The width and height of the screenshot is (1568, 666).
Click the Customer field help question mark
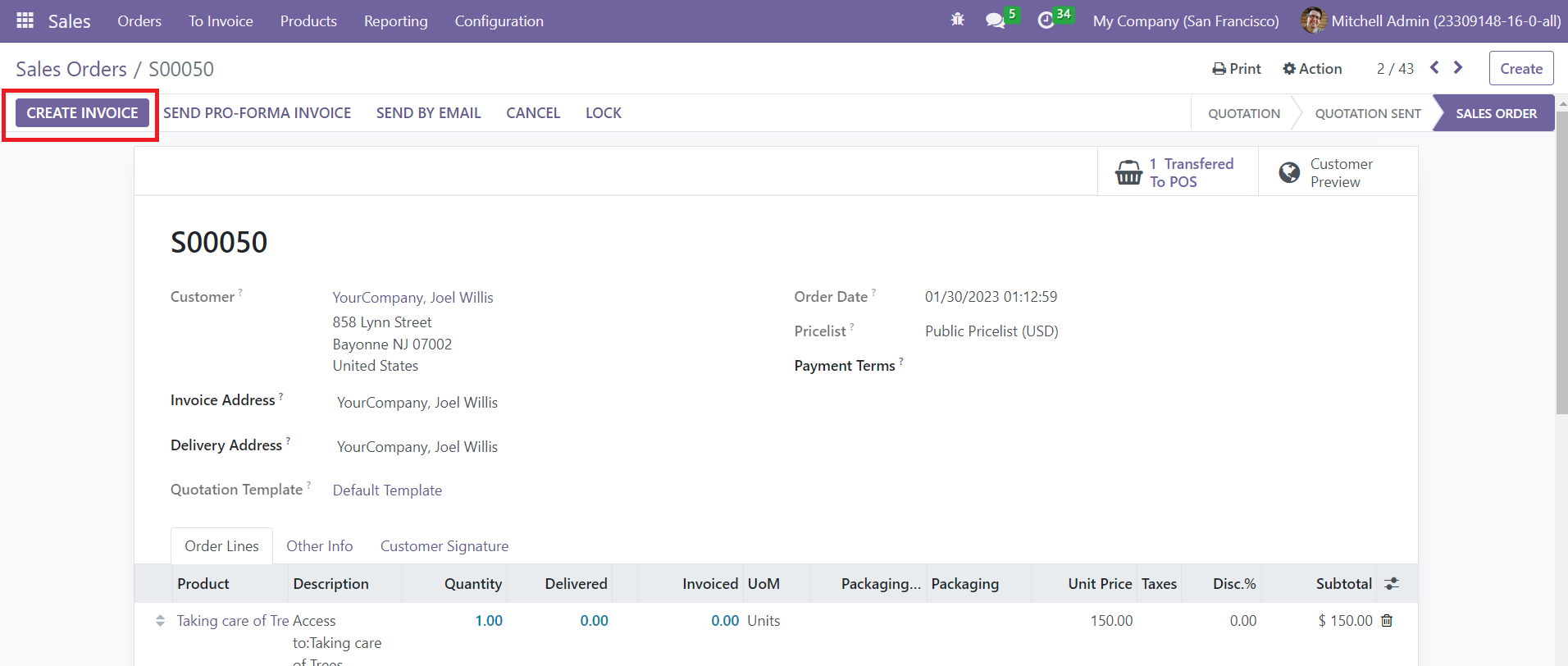(240, 292)
